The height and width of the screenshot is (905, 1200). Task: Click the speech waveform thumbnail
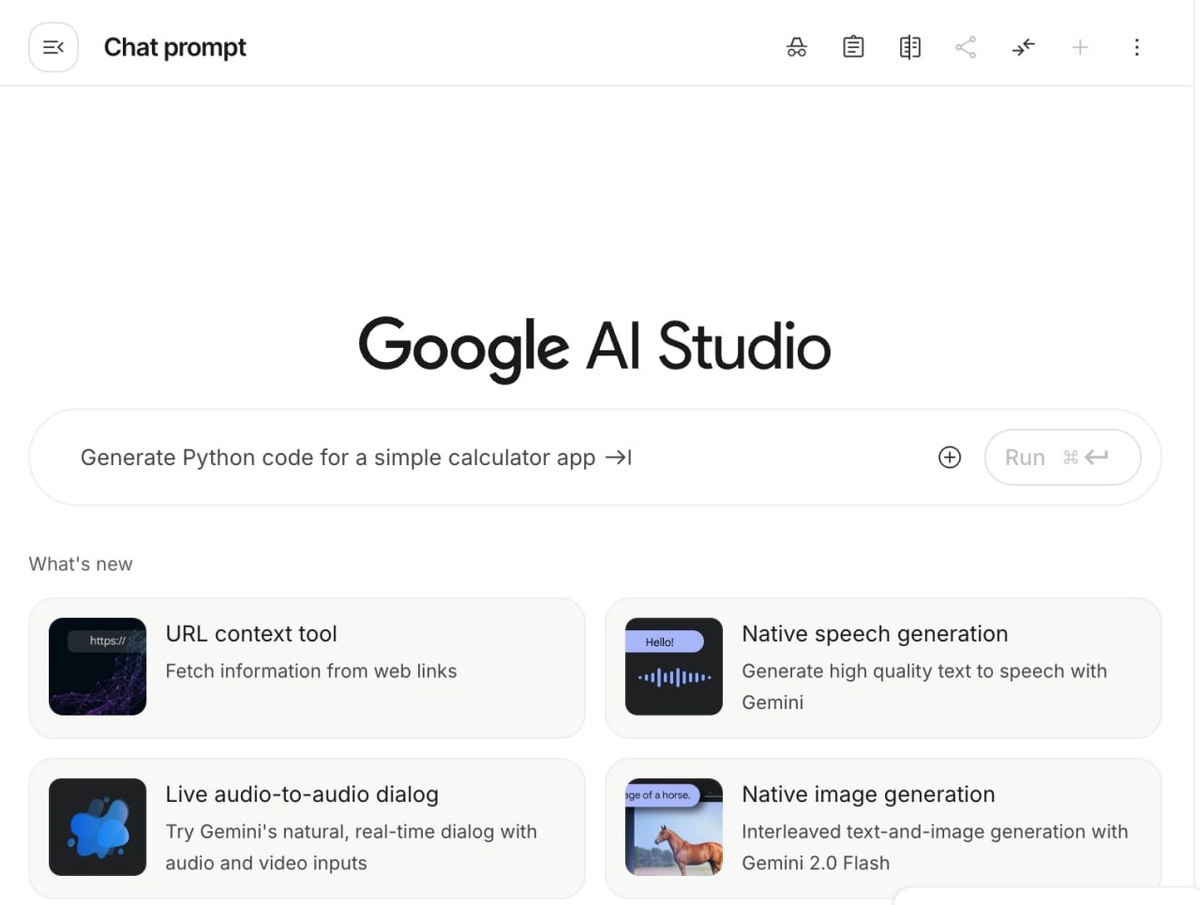coord(674,666)
